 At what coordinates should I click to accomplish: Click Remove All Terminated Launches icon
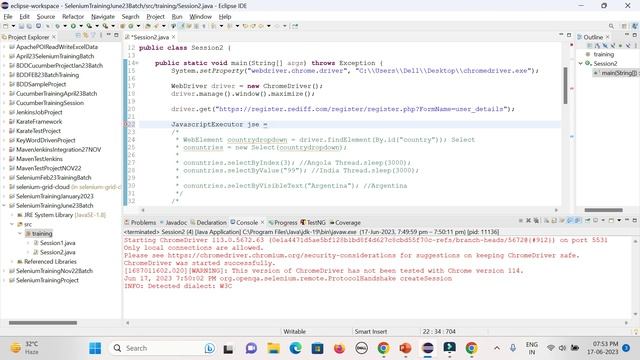(536, 220)
